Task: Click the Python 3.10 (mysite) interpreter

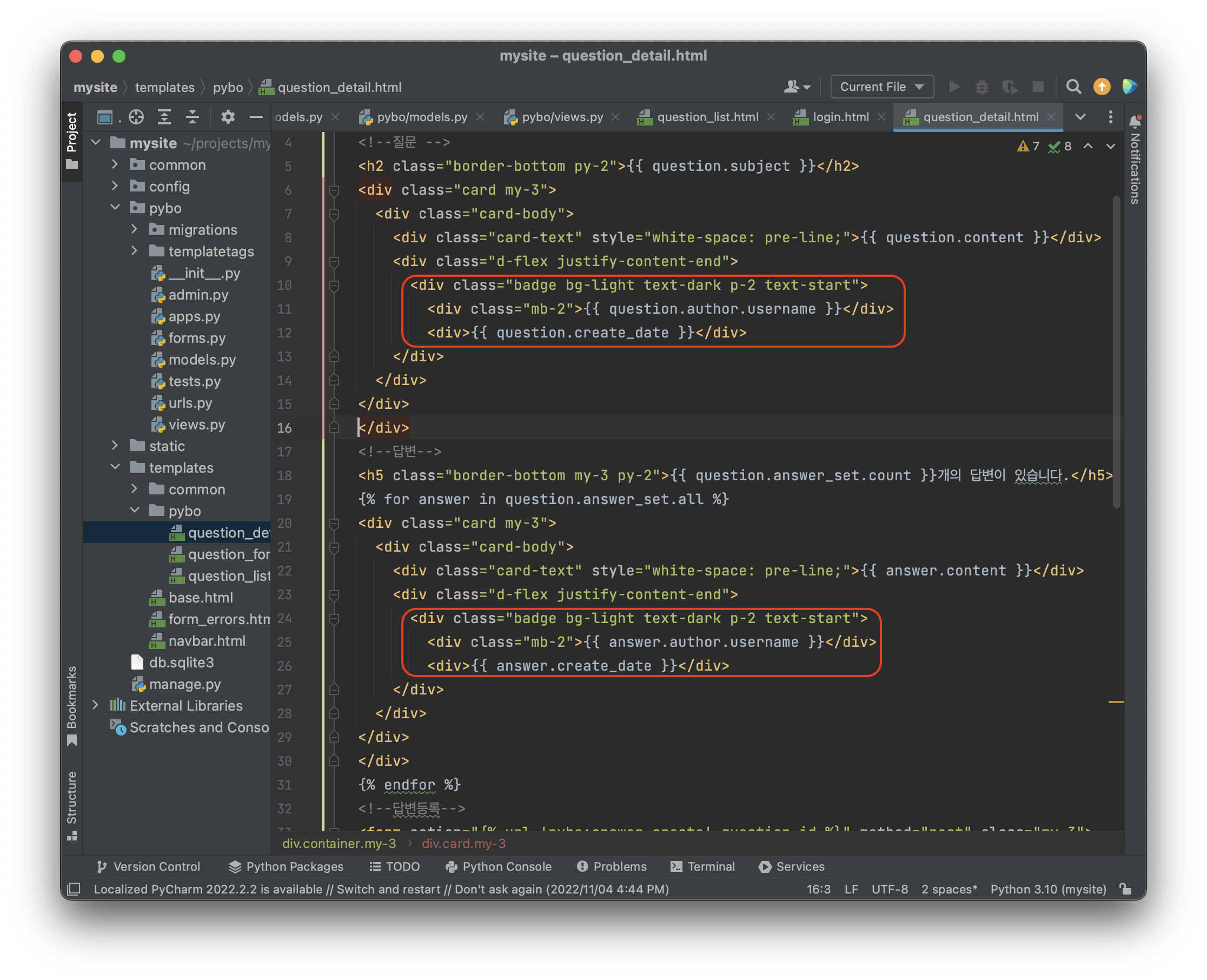Action: point(1048,889)
